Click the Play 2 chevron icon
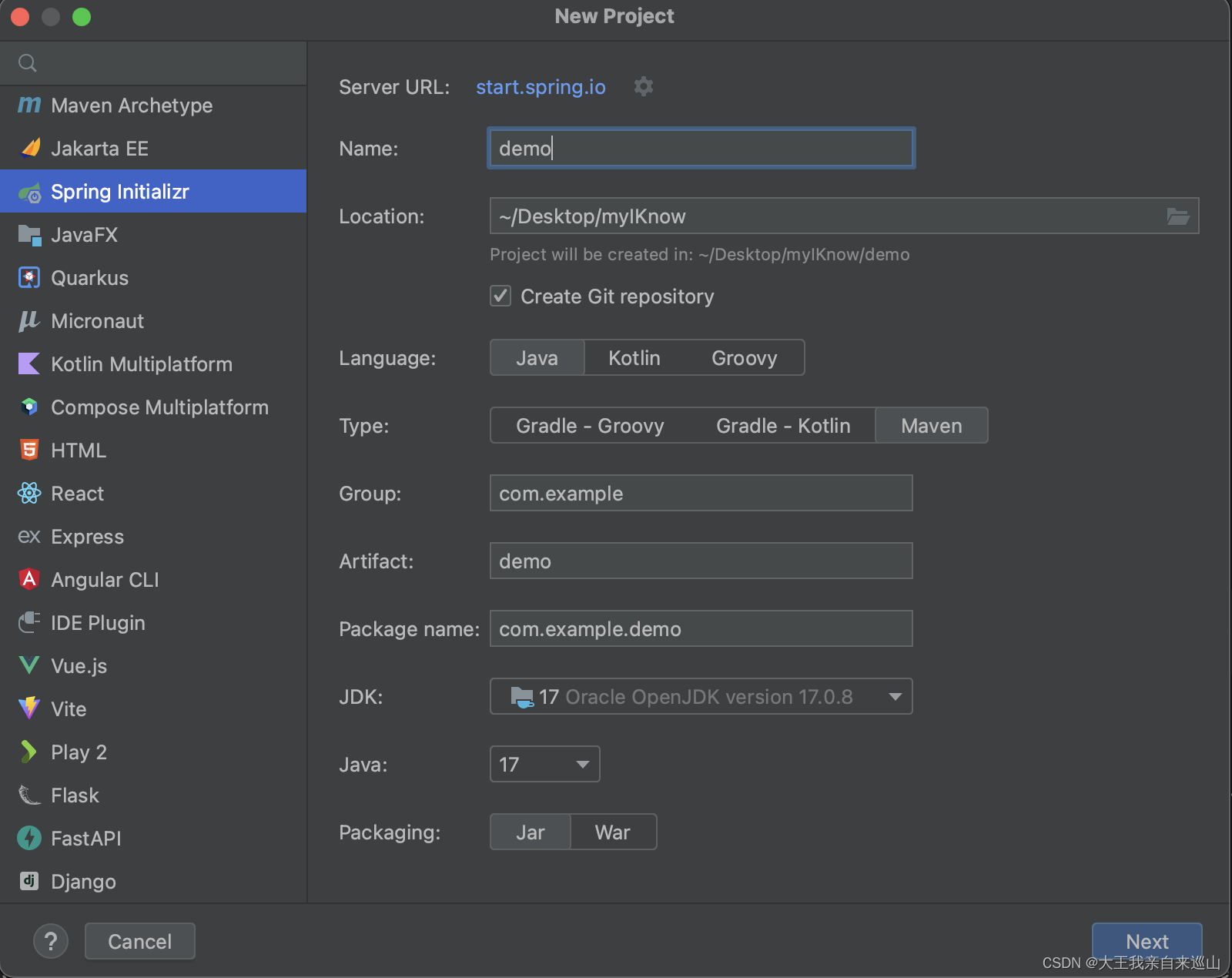Image resolution: width=1232 pixels, height=978 pixels. (x=29, y=752)
